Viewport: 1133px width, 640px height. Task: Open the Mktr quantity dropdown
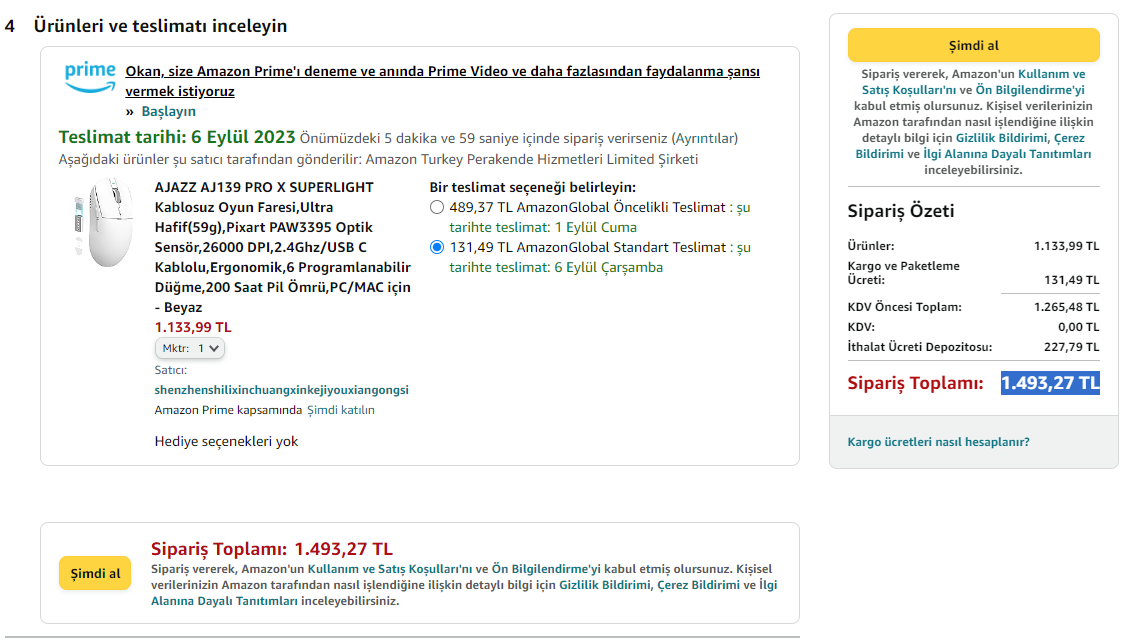tap(190, 348)
